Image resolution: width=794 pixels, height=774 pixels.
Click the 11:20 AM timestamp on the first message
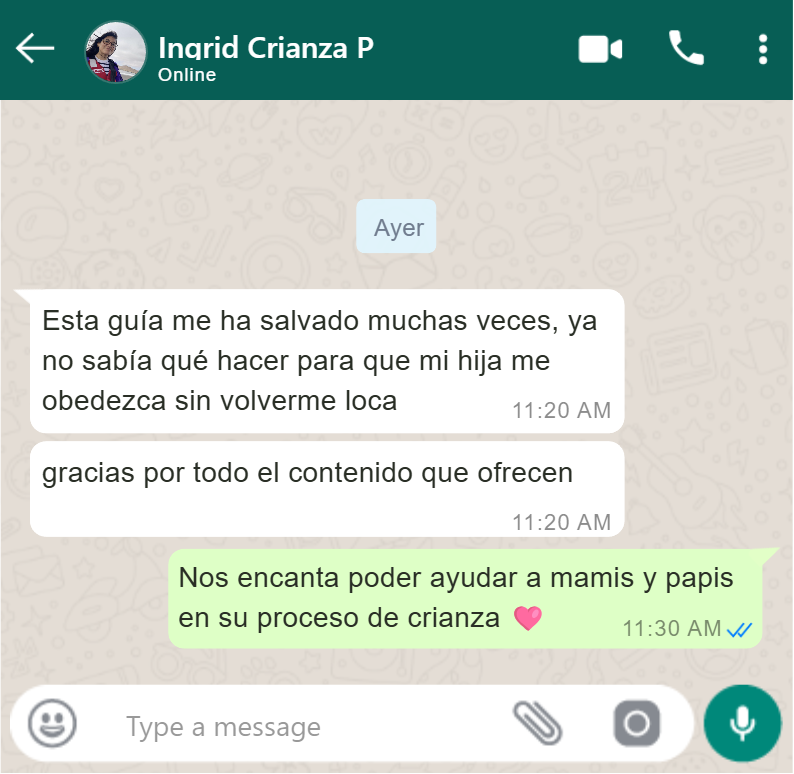click(x=562, y=411)
